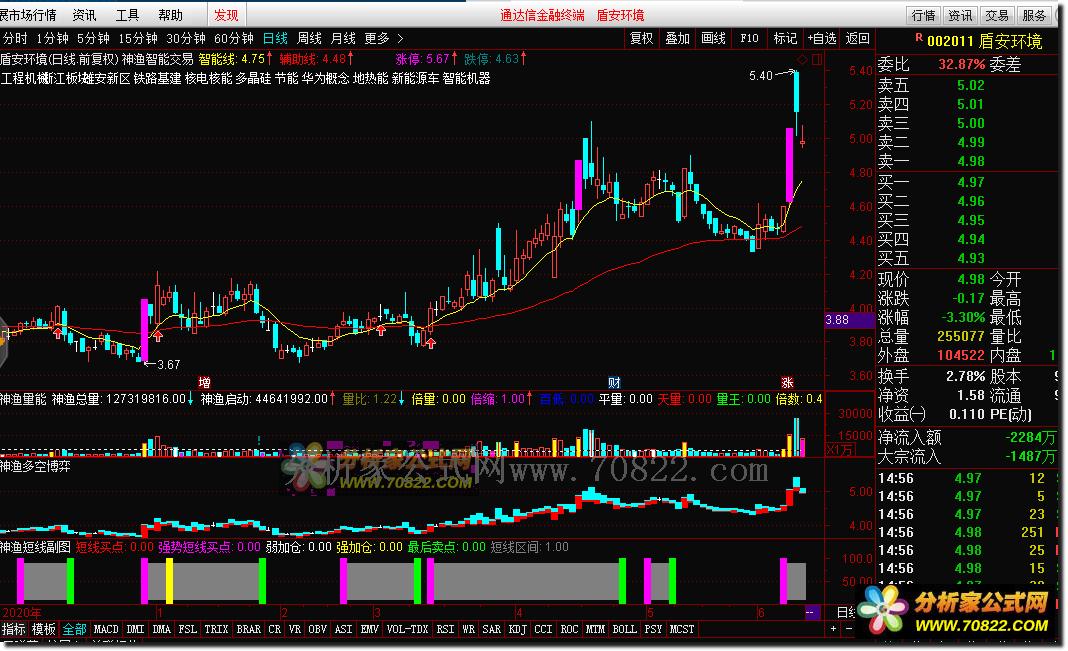Select the SAR indicator
1068x651 pixels.
(x=492, y=629)
